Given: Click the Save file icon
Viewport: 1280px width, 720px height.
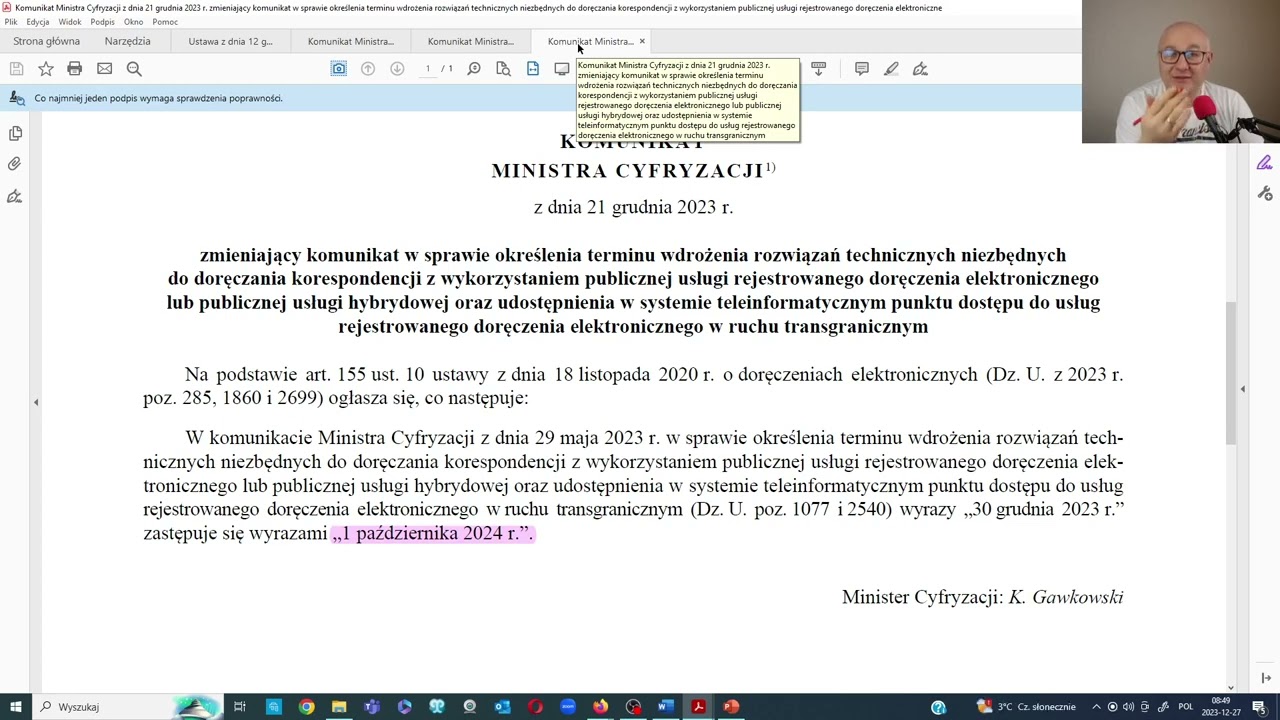Looking at the screenshot, I should coord(16,69).
